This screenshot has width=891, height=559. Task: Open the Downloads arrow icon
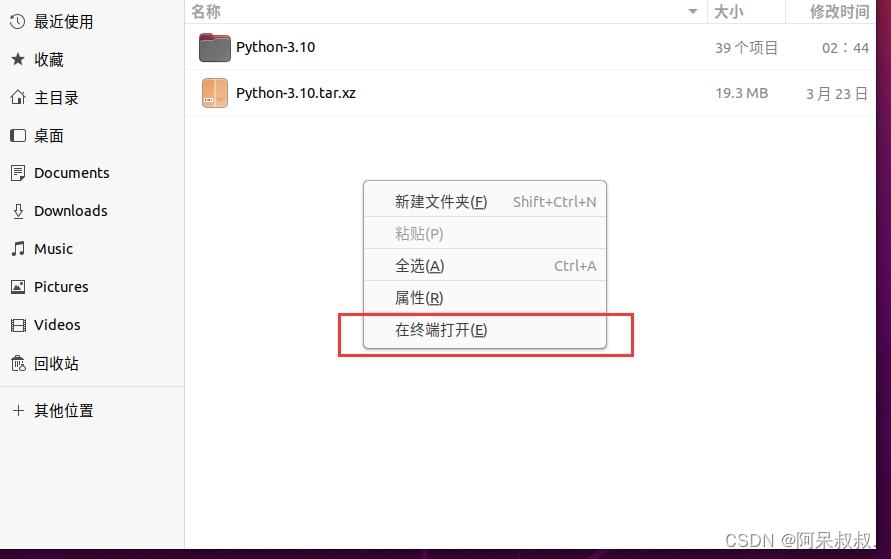[x=18, y=211]
